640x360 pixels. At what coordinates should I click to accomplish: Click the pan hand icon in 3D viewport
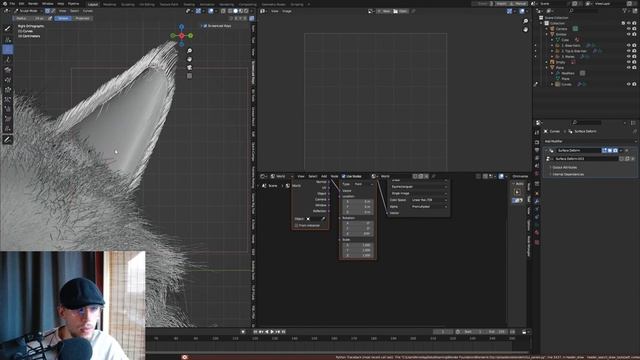tap(189, 59)
